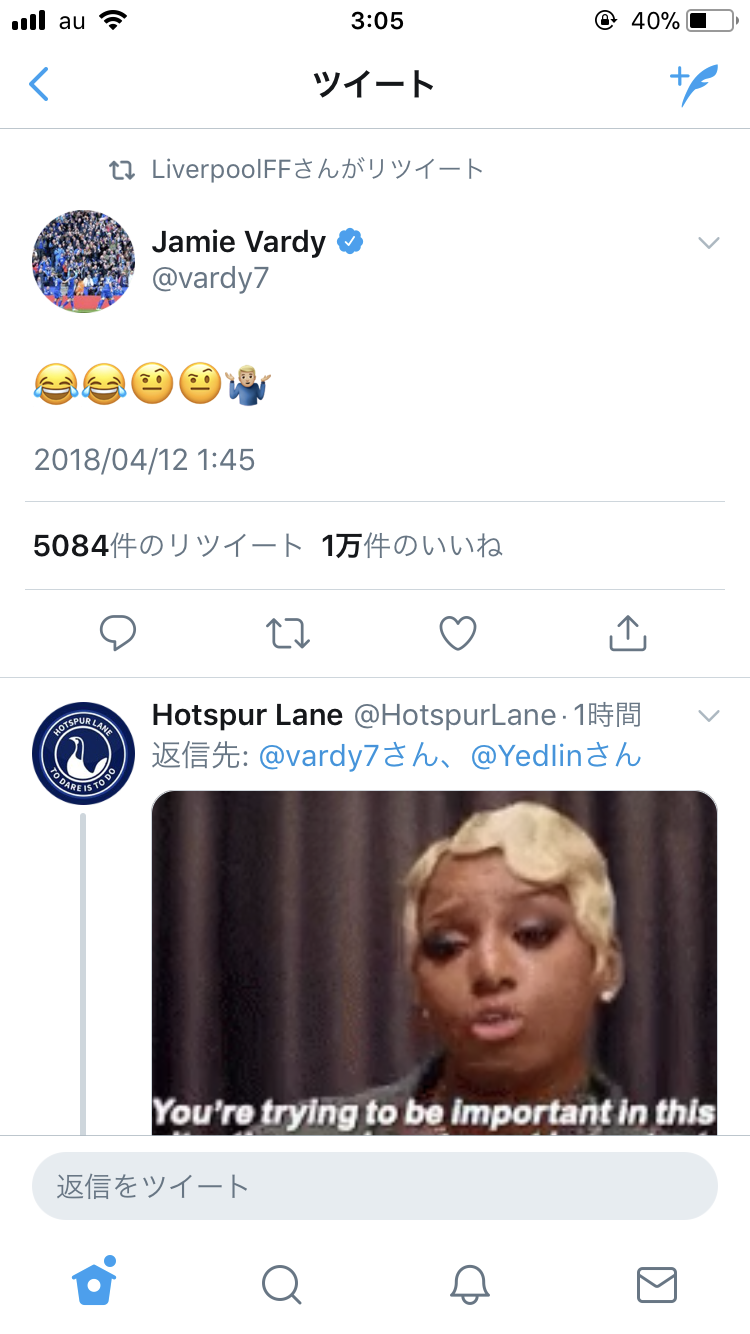Expand options chevron on Hotspur Lane reply

point(708,716)
